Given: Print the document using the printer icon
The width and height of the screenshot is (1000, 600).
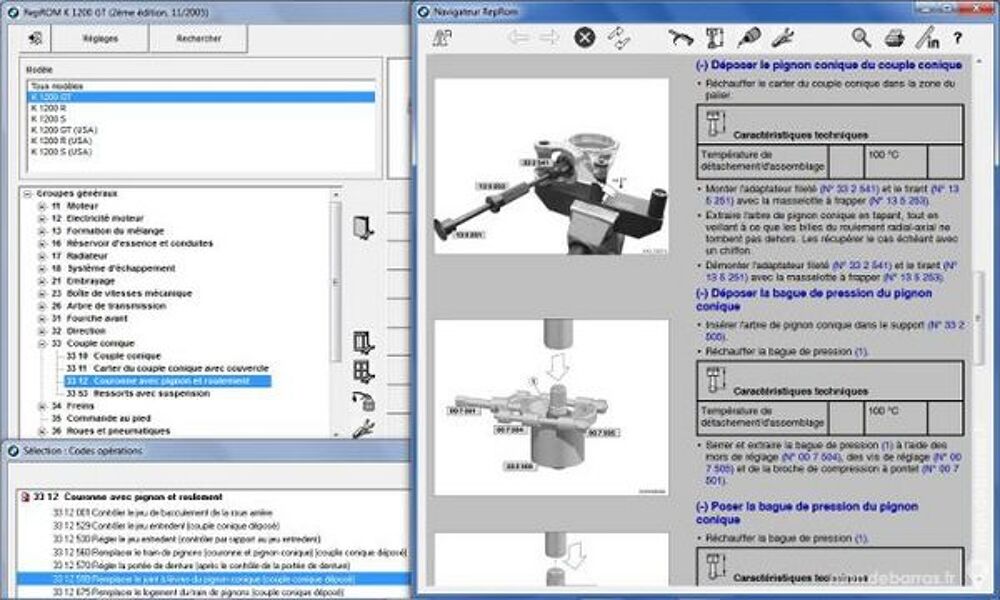Looking at the screenshot, I should 897,38.
